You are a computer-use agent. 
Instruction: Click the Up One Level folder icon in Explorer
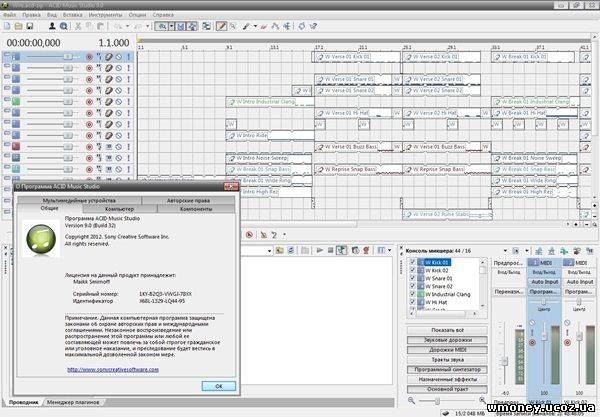click(279, 250)
